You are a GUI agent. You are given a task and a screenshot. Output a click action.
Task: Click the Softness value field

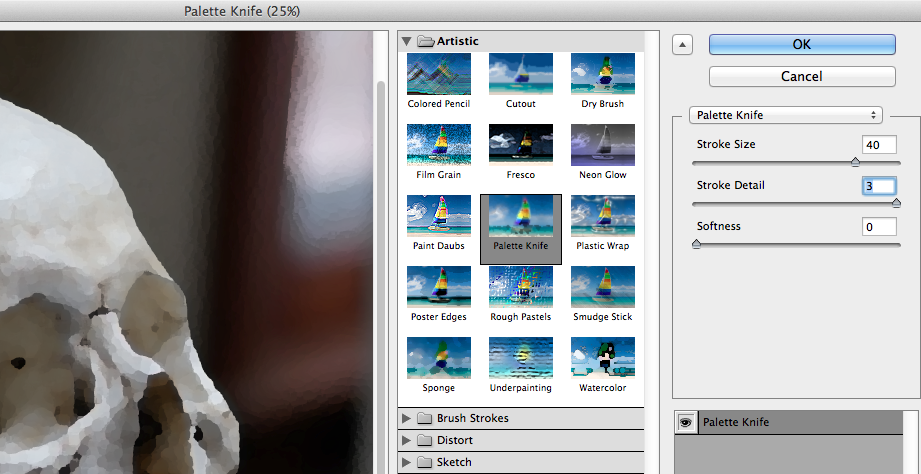879,227
